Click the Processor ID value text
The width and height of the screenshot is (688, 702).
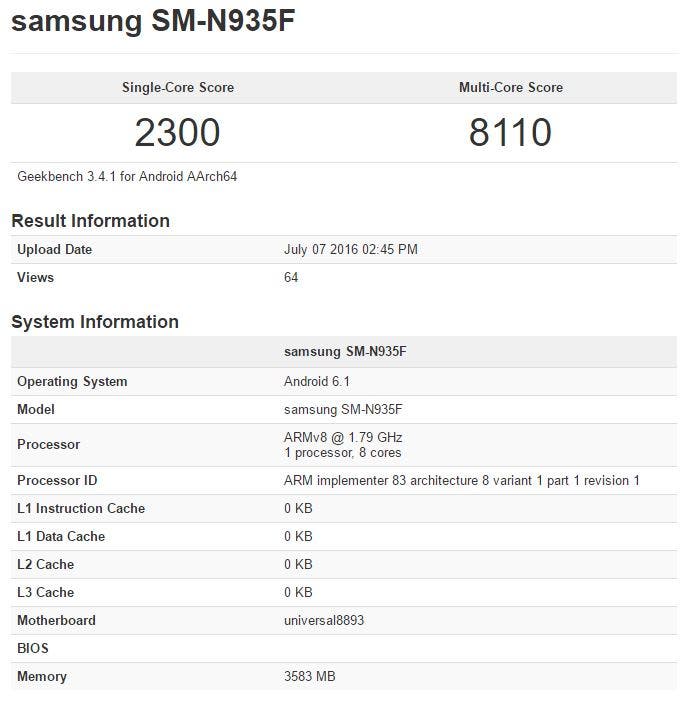click(462, 480)
